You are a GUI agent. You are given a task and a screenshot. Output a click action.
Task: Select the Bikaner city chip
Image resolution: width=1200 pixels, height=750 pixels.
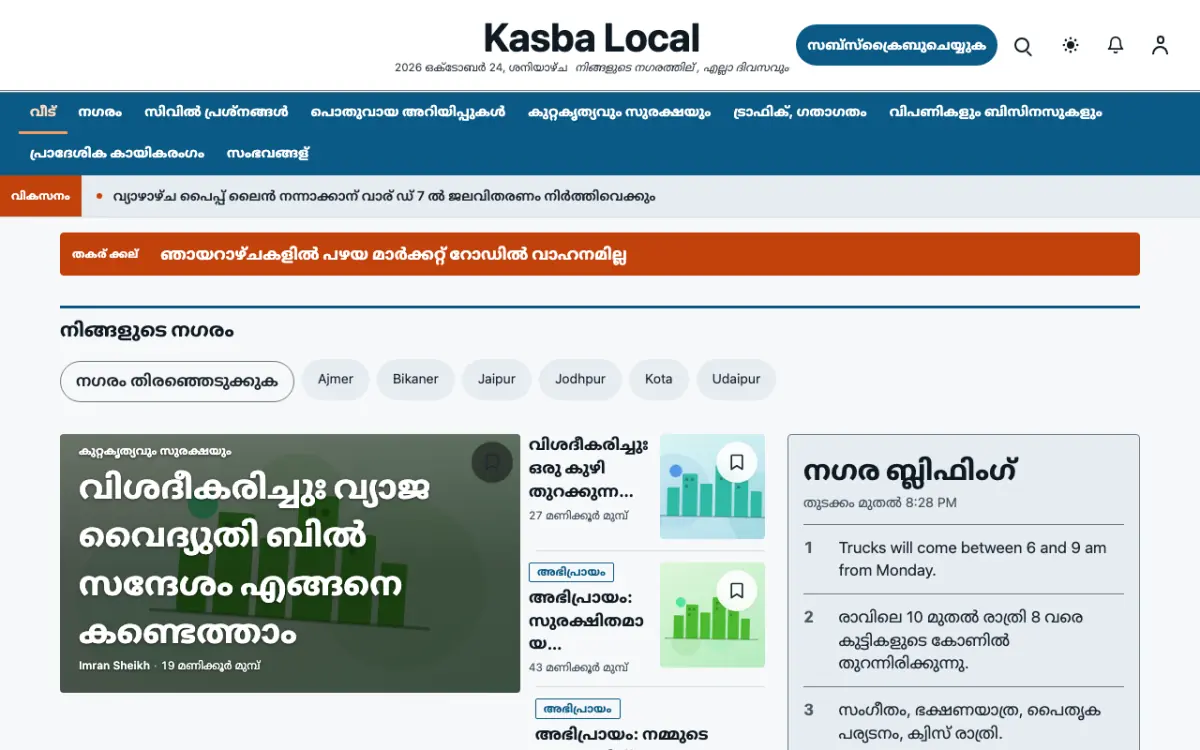[416, 380]
